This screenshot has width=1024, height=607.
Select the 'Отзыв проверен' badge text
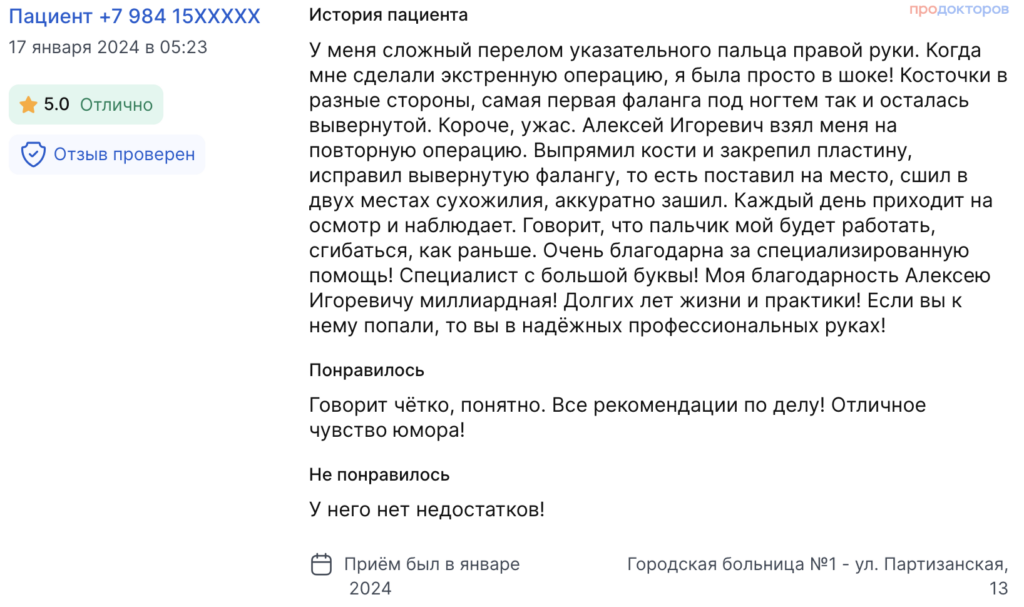click(x=124, y=154)
